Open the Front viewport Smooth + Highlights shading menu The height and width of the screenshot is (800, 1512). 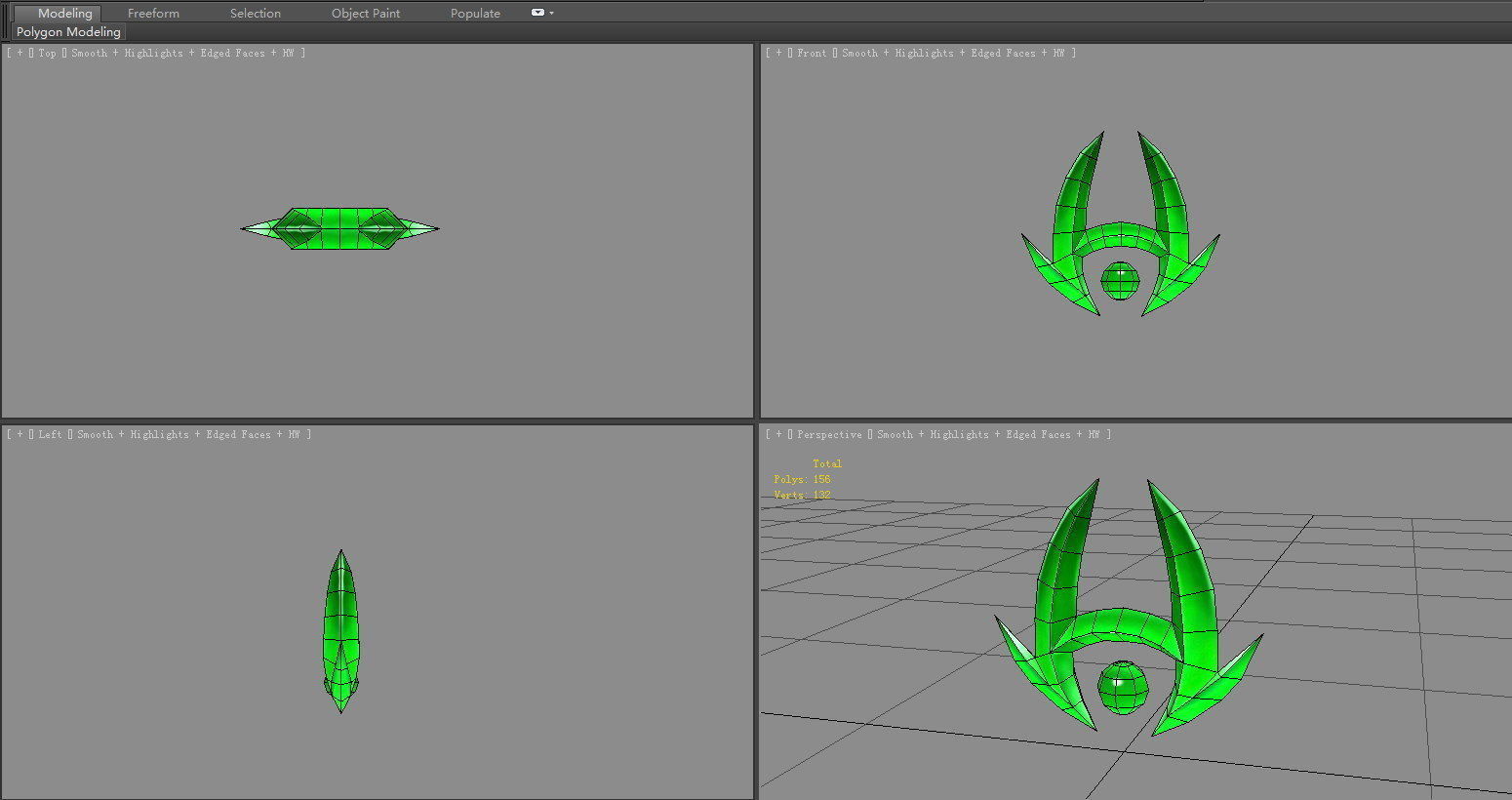(952, 54)
